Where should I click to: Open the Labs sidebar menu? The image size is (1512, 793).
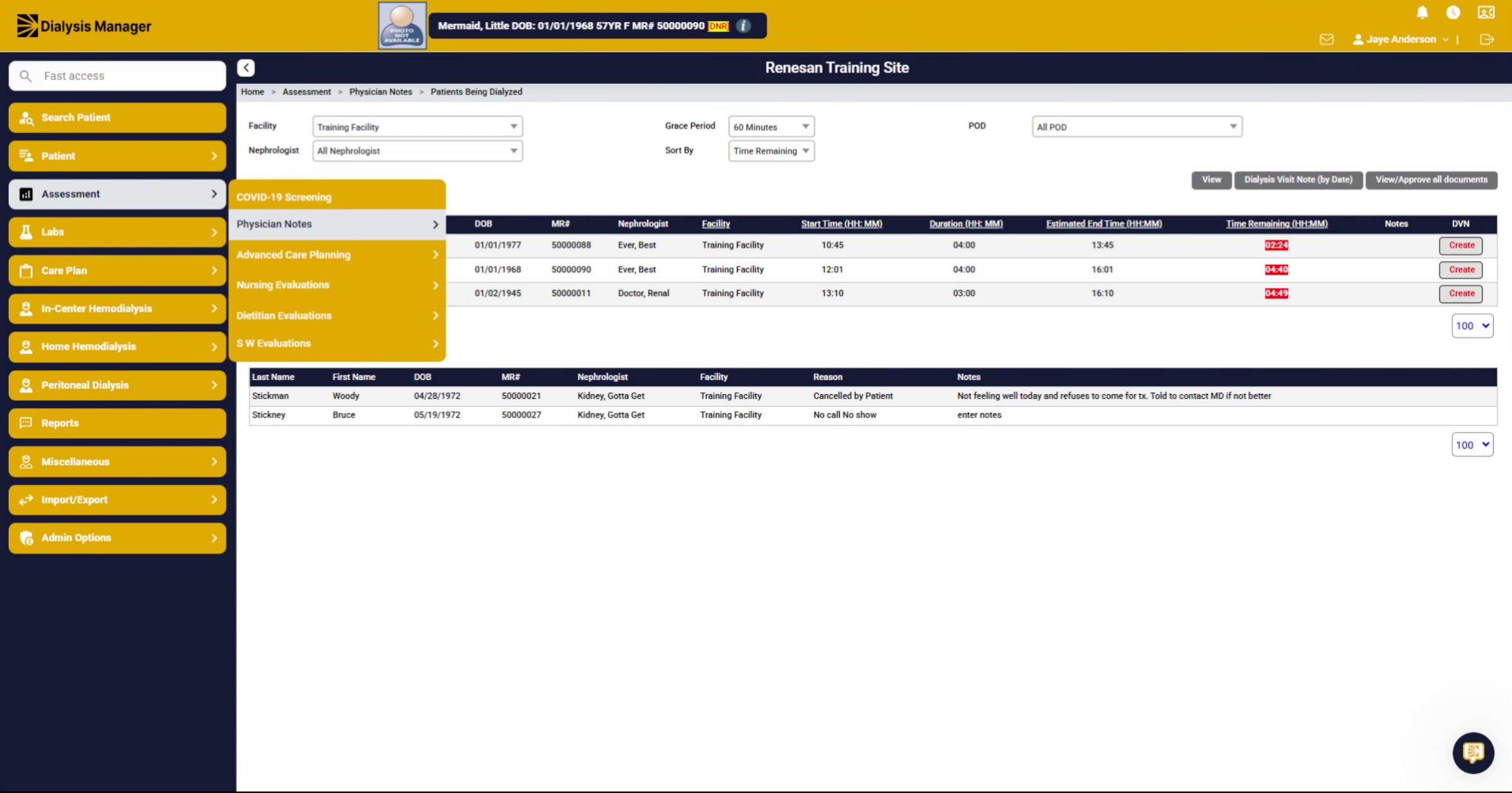pos(117,232)
